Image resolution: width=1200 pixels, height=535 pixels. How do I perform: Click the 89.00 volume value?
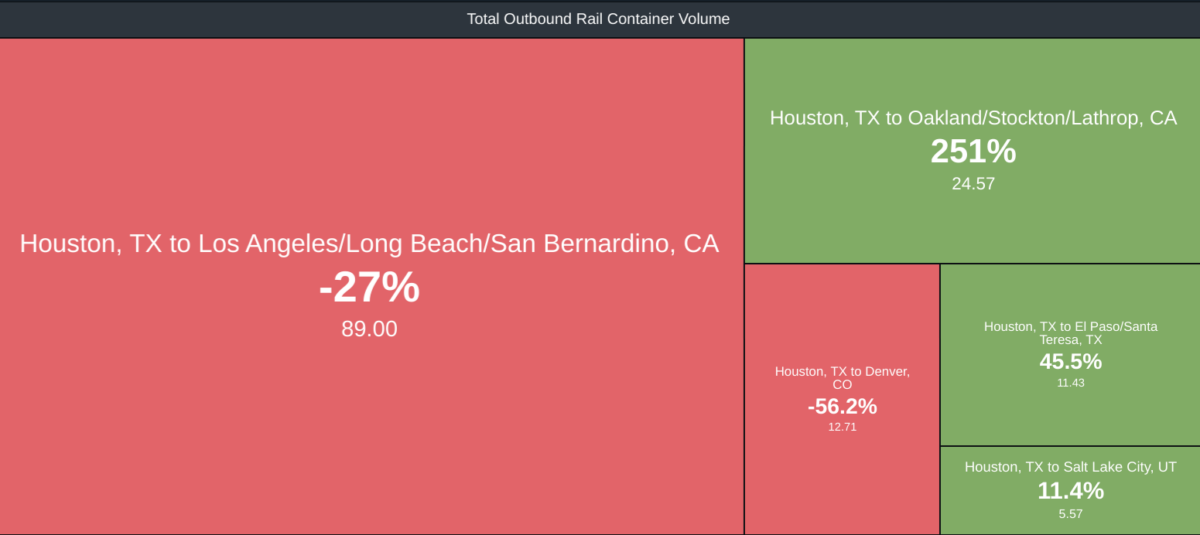(x=369, y=329)
